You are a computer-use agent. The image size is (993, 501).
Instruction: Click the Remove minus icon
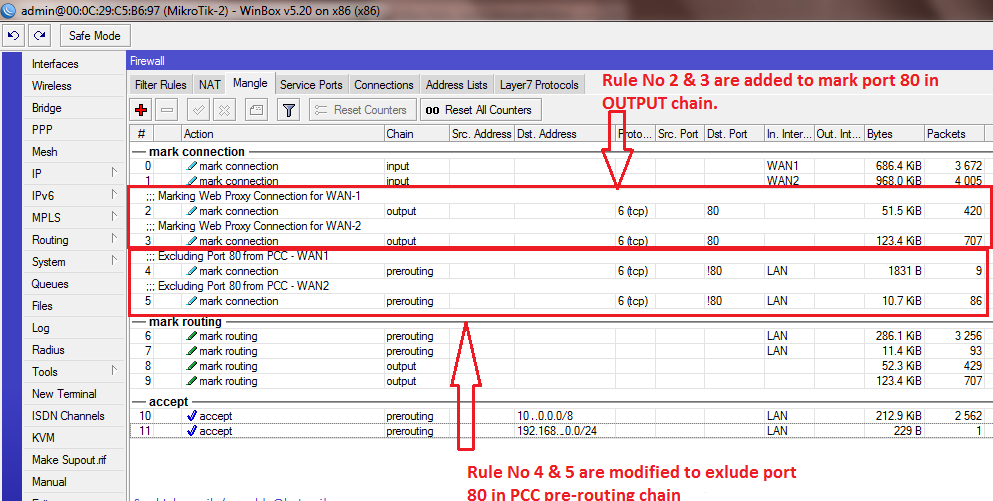[167, 110]
